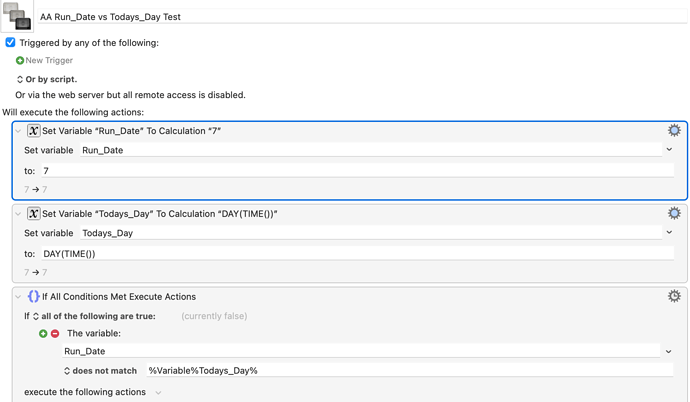This screenshot has height=402, width=690.
Task: Open the 'Or by script' popup
Action: 47,79
